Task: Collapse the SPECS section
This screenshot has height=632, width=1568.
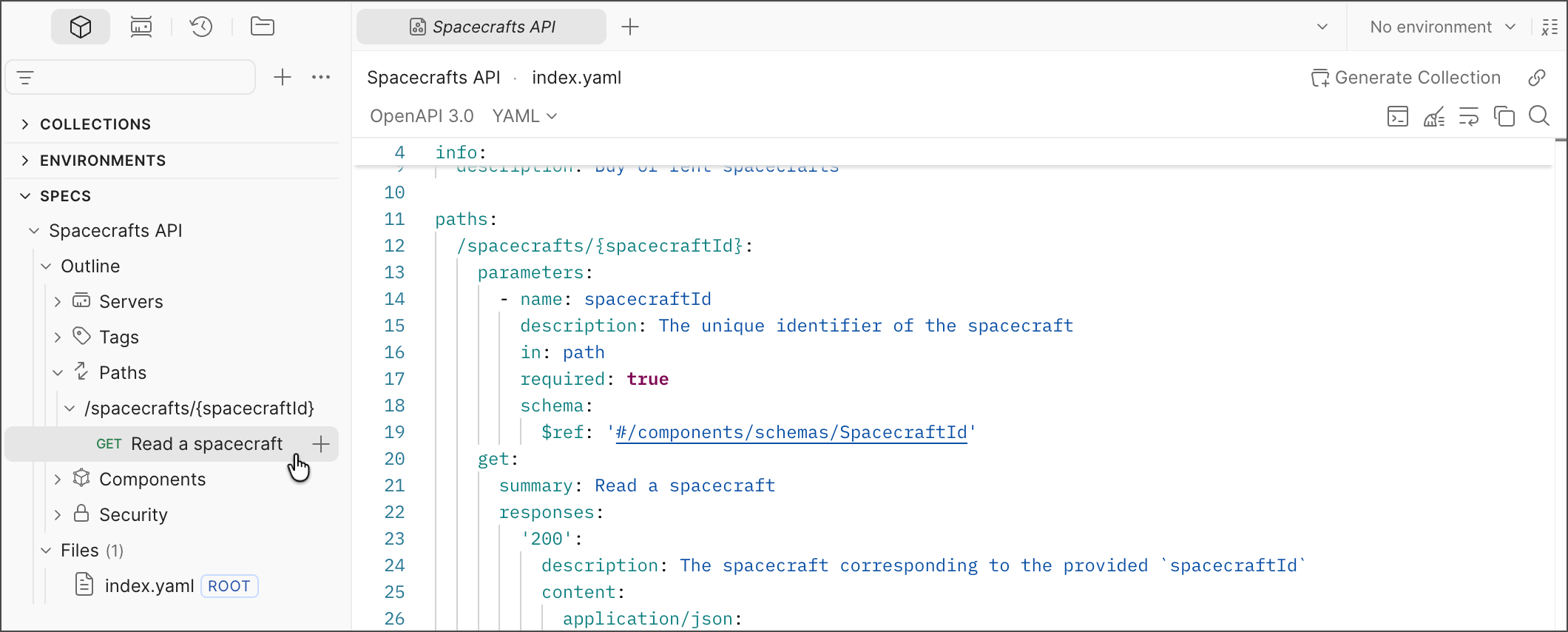Action: (25, 196)
